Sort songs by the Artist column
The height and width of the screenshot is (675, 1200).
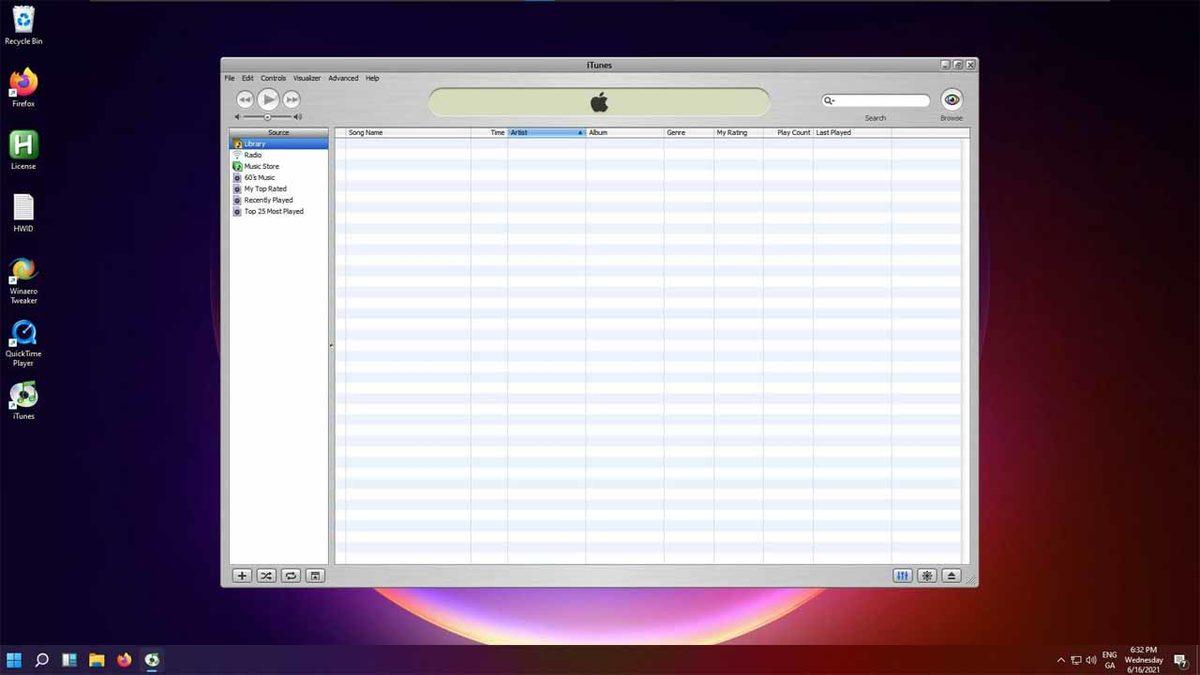(545, 131)
